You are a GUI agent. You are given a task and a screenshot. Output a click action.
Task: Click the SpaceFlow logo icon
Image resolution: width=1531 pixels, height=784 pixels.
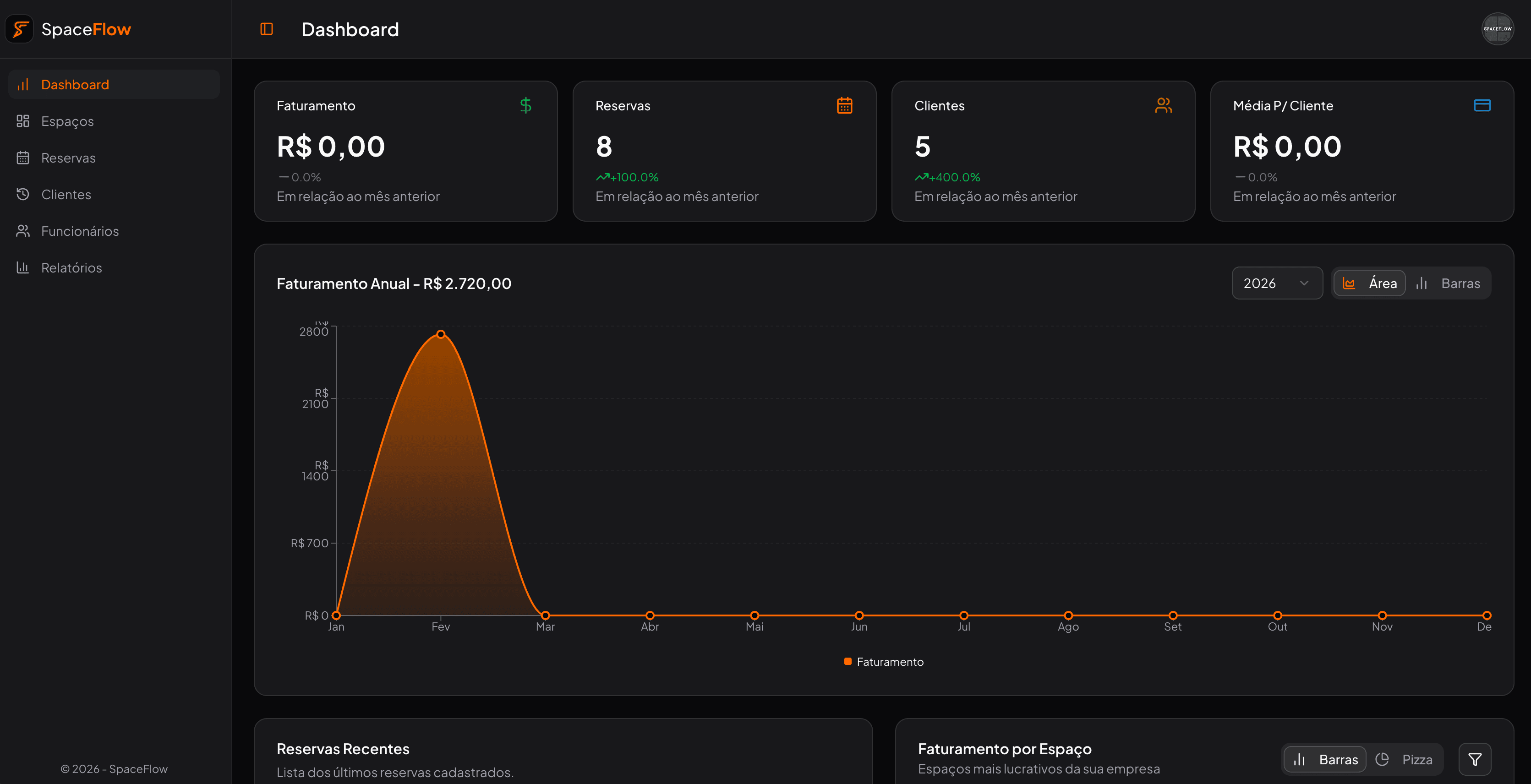pos(20,28)
